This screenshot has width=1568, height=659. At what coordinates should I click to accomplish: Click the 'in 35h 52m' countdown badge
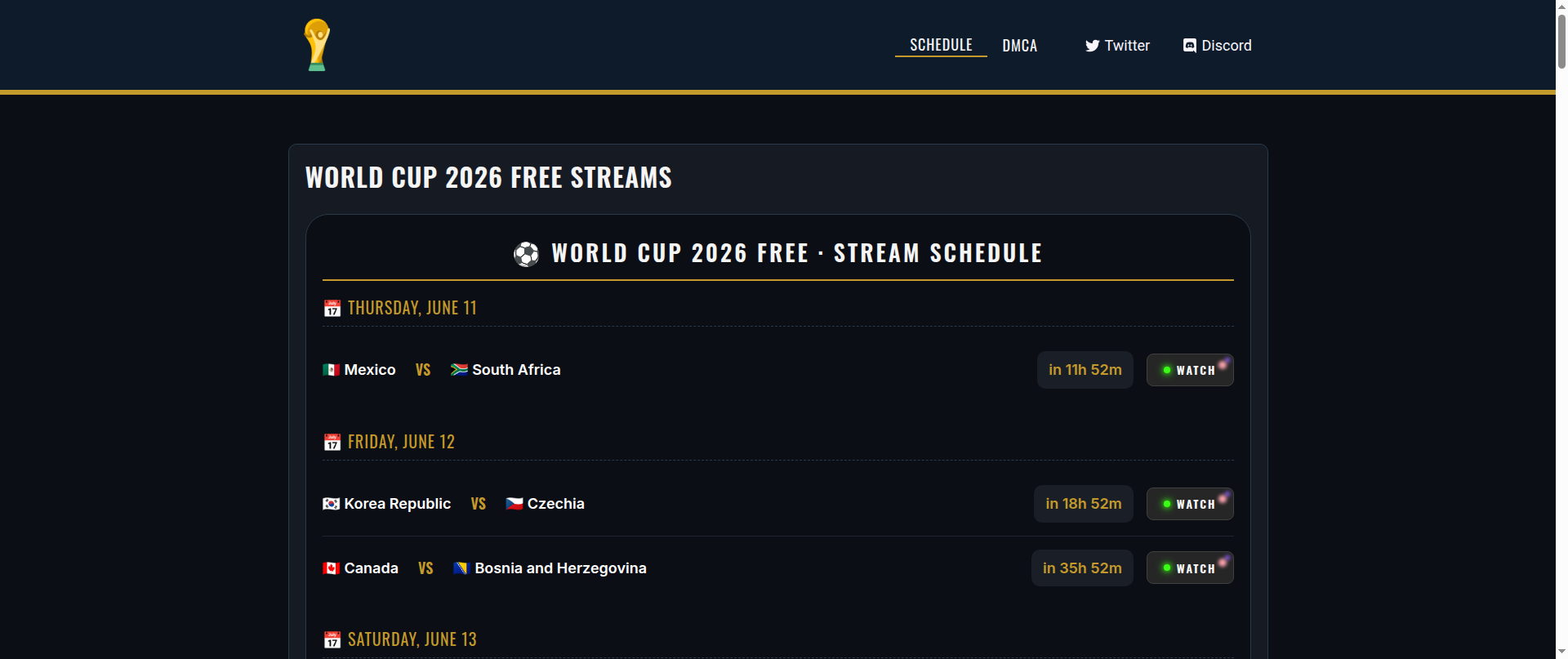(1082, 568)
